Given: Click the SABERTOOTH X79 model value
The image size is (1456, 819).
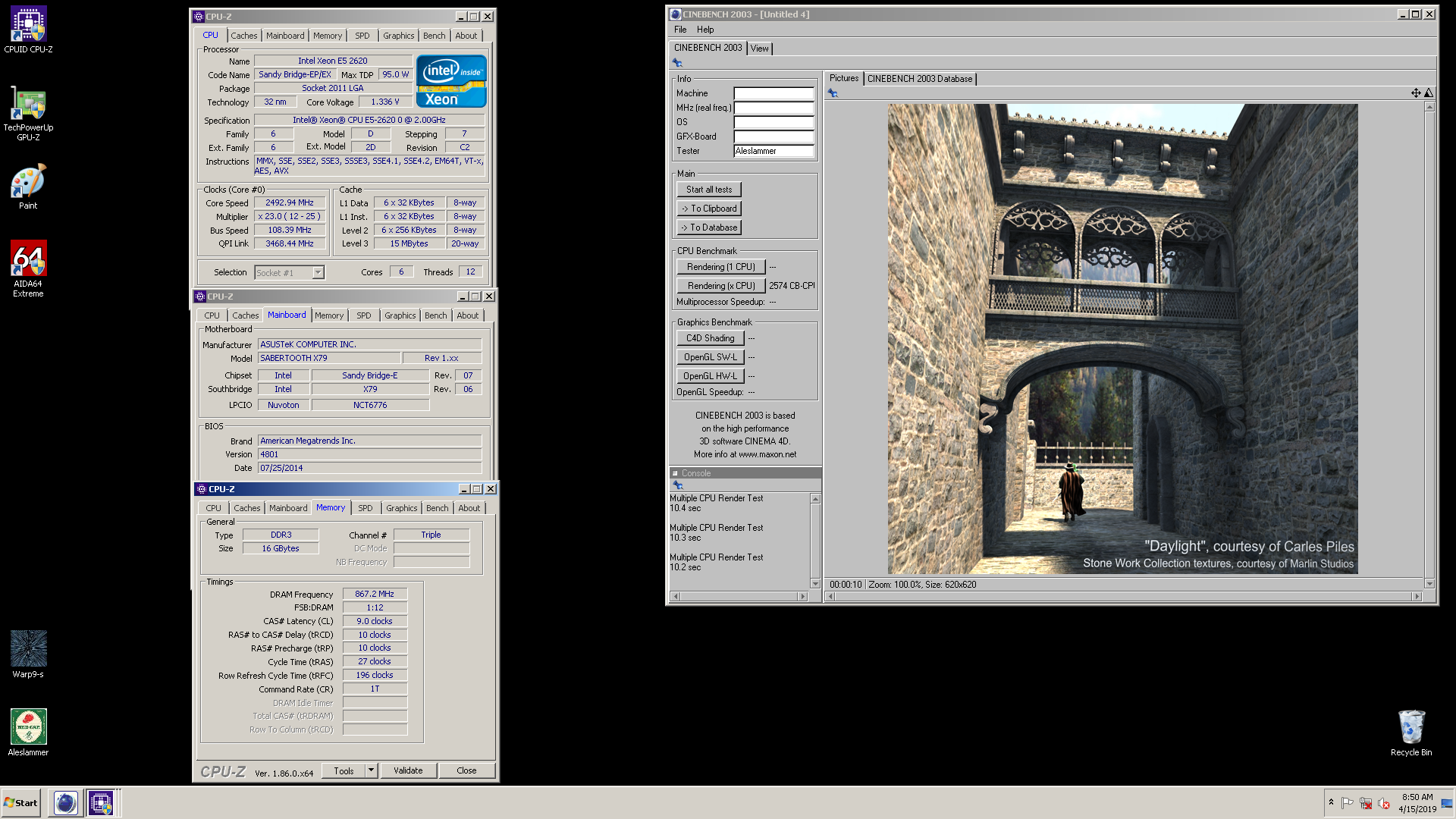Looking at the screenshot, I should [329, 358].
